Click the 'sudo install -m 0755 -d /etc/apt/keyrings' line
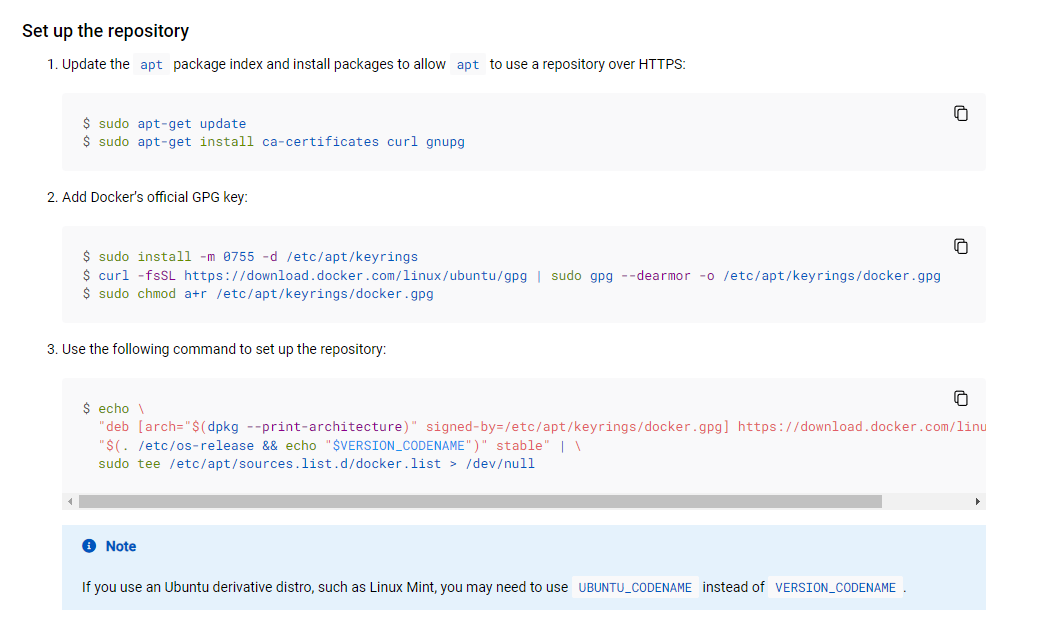The image size is (1044, 624). click(250, 257)
